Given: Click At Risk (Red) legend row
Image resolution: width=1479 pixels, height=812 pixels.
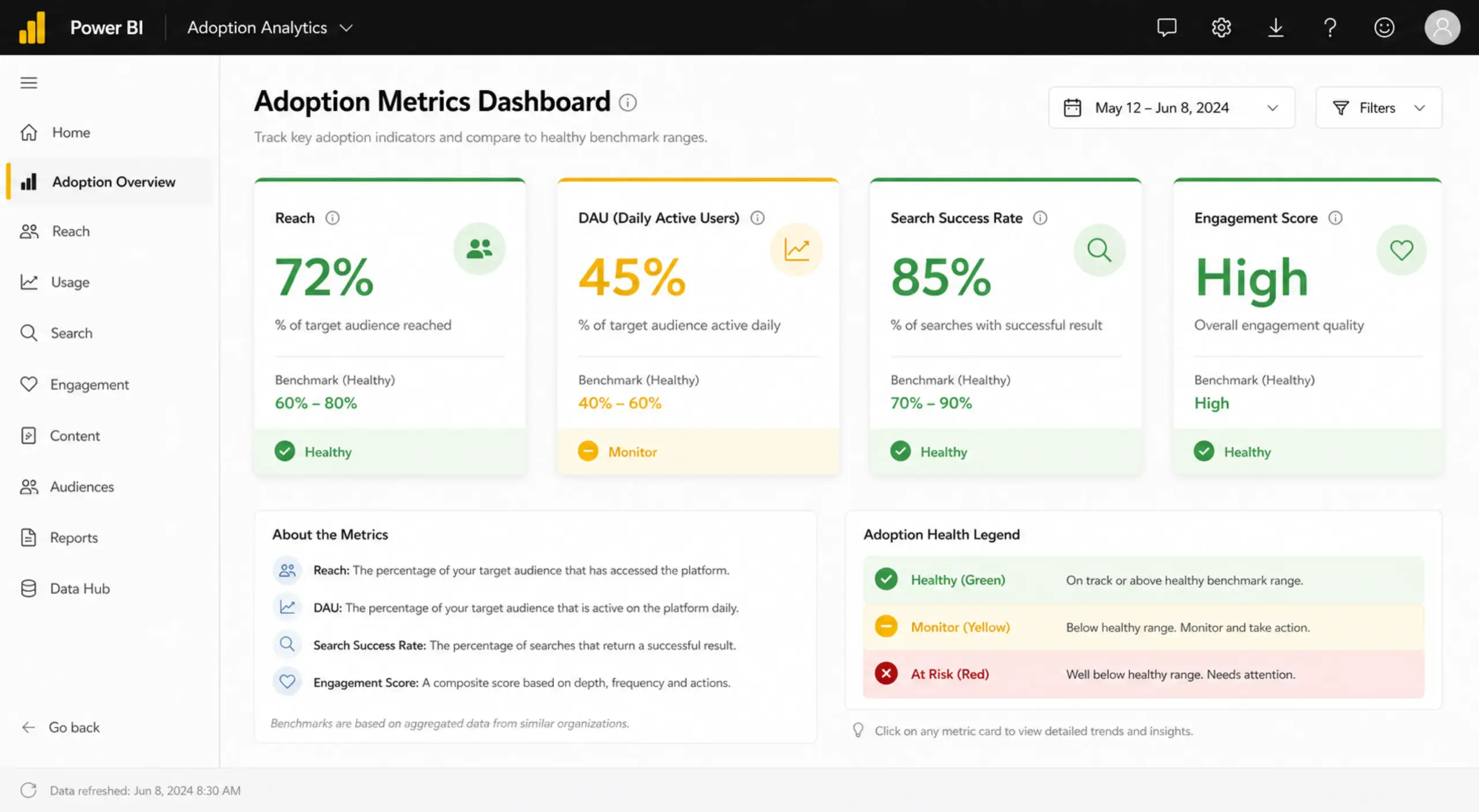Looking at the screenshot, I should (x=1143, y=674).
